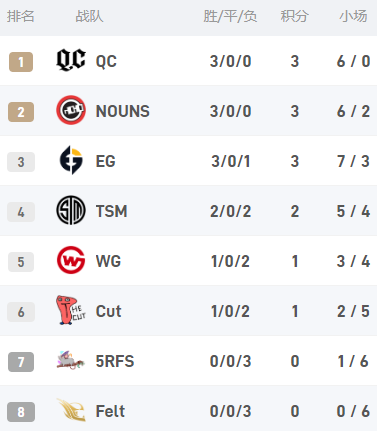This screenshot has height=431, width=377.
Task: Click the NOUNS team logo
Action: [71, 110]
